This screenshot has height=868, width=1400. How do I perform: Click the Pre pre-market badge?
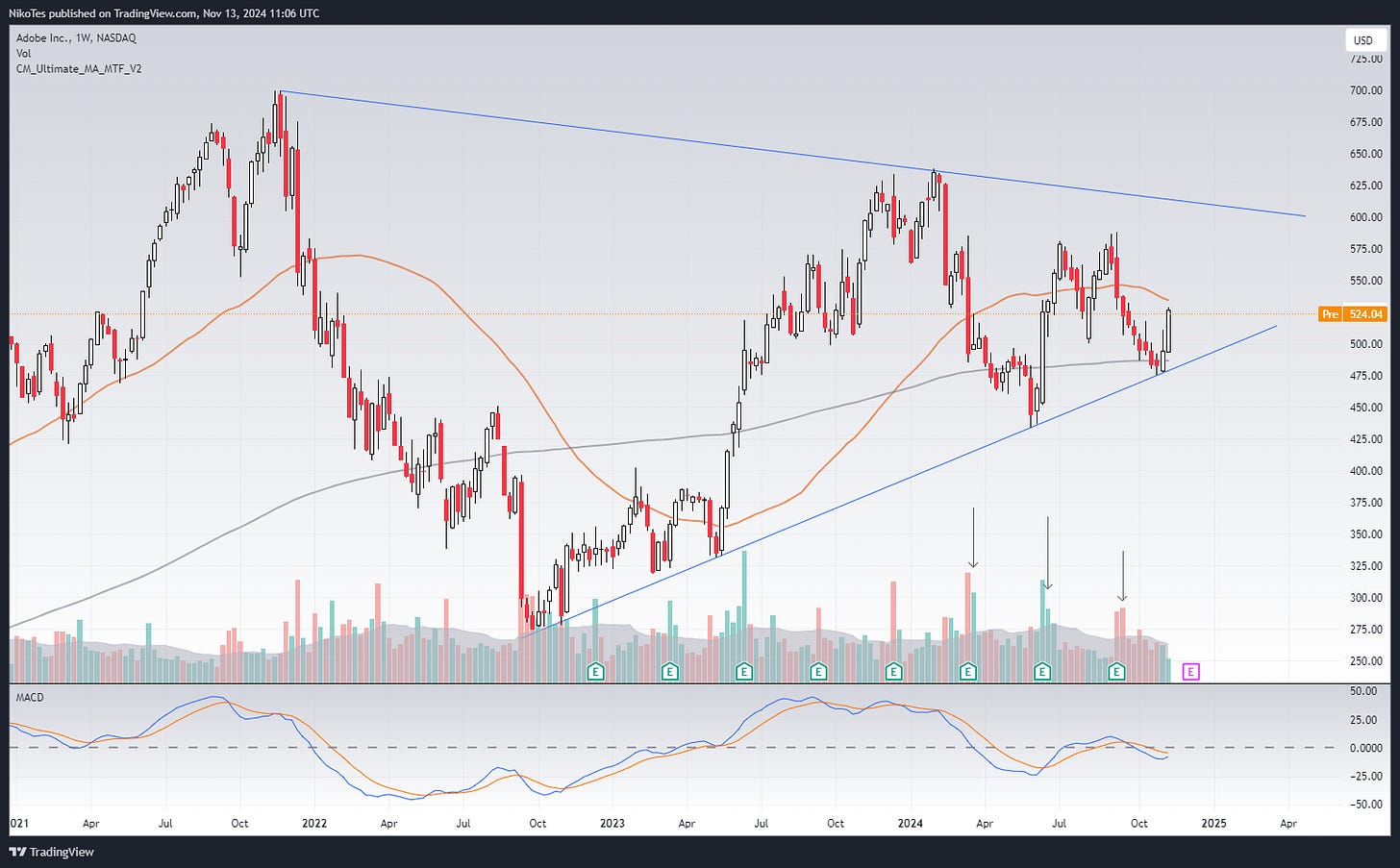coord(1330,314)
